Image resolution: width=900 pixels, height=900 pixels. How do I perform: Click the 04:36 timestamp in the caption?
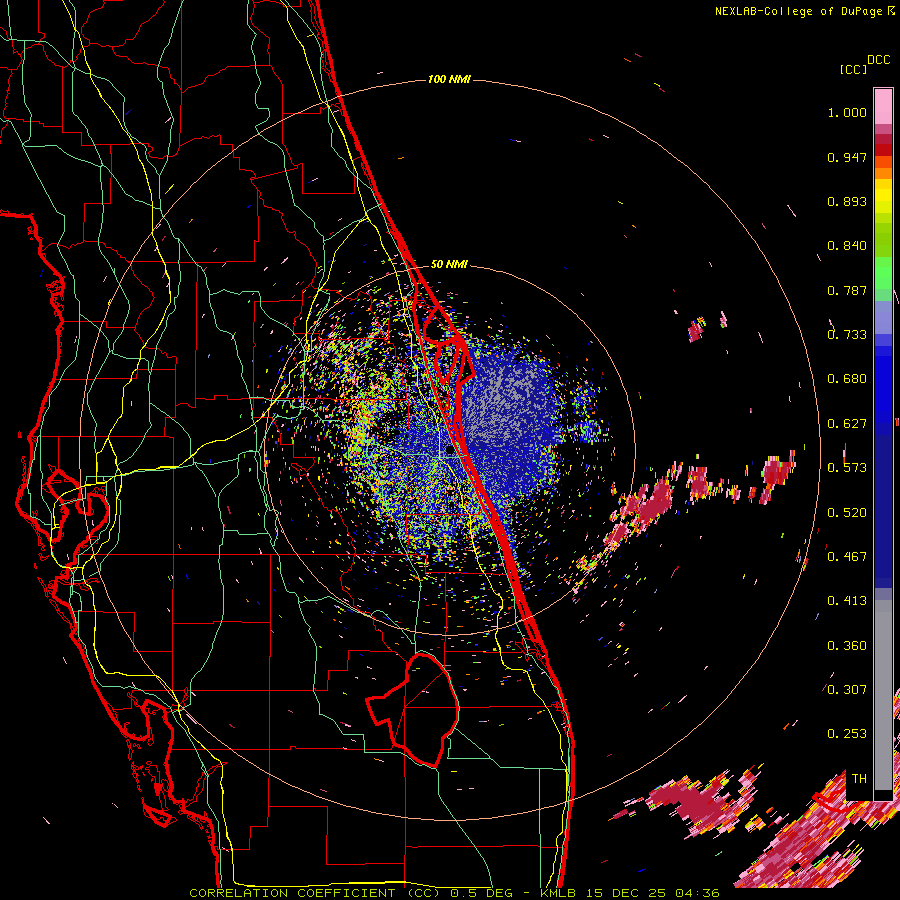pos(697,893)
